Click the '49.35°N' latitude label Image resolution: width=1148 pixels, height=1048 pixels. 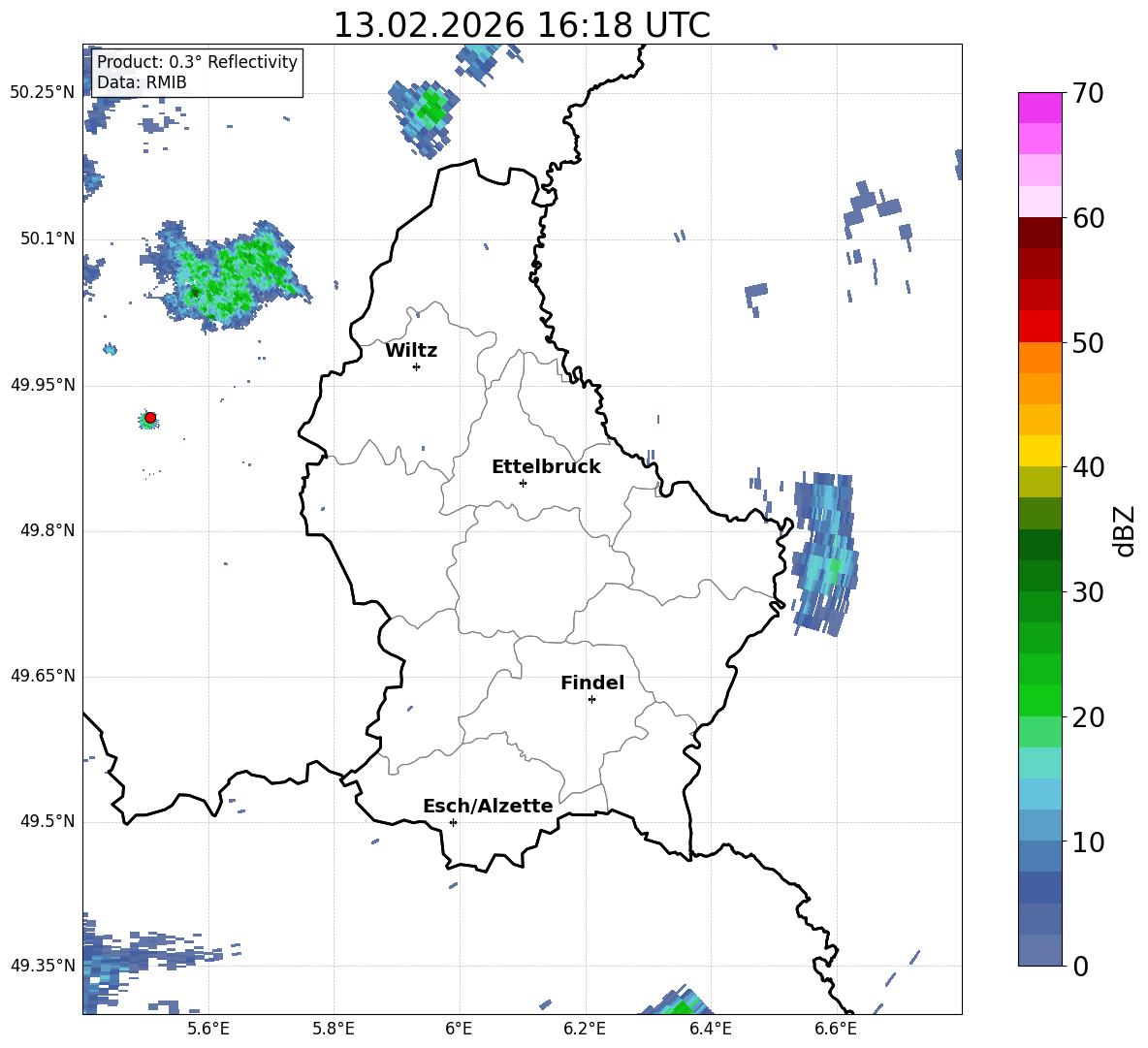[43, 966]
